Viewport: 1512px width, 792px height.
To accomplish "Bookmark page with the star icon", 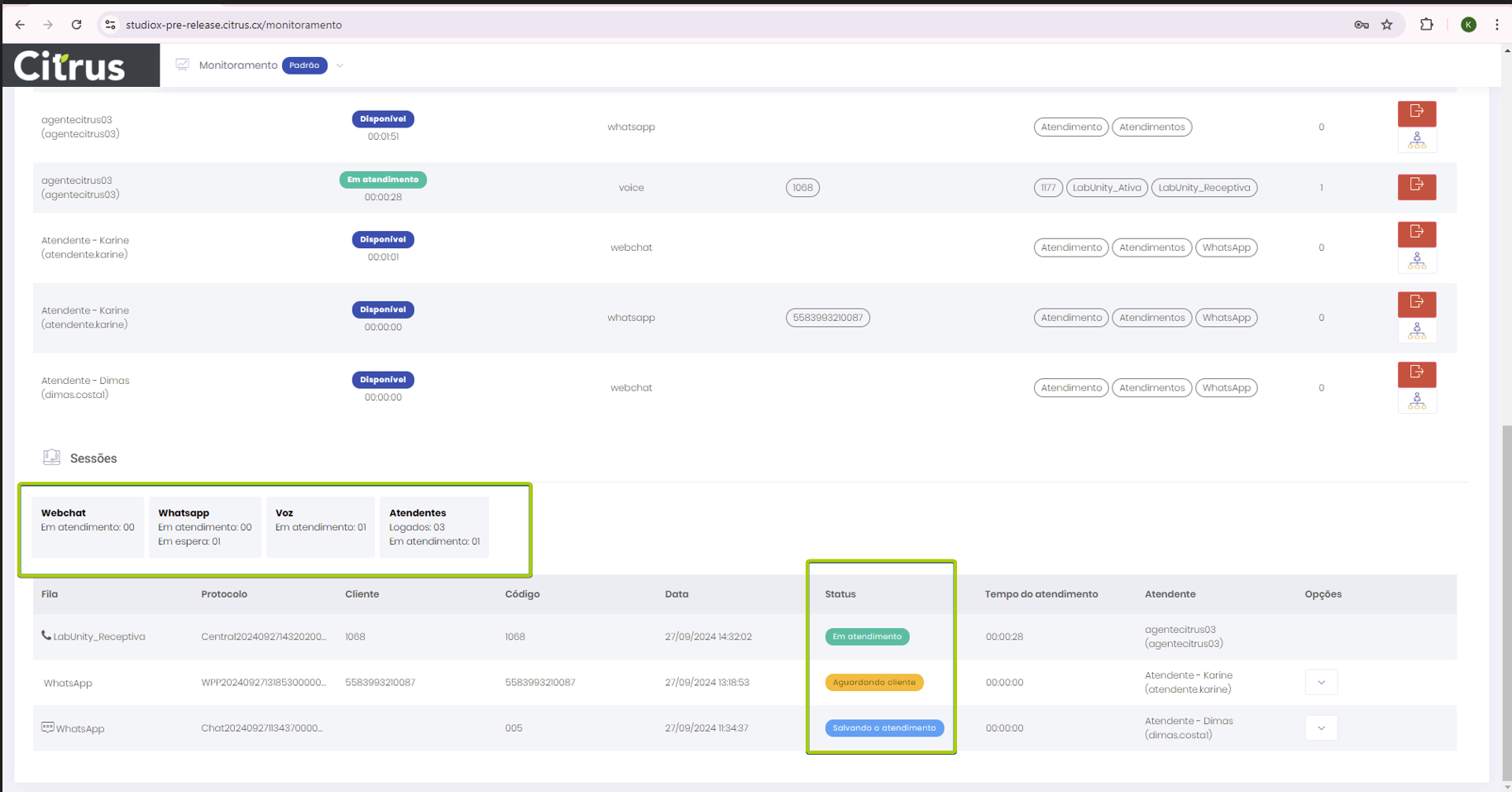I will [x=1387, y=25].
